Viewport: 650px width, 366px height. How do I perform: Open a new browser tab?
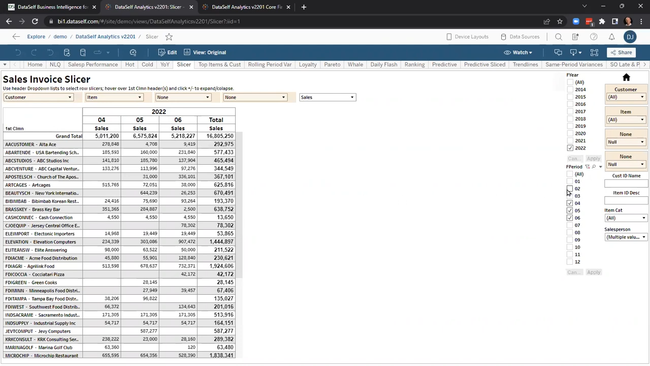pyautogui.click(x=303, y=7)
